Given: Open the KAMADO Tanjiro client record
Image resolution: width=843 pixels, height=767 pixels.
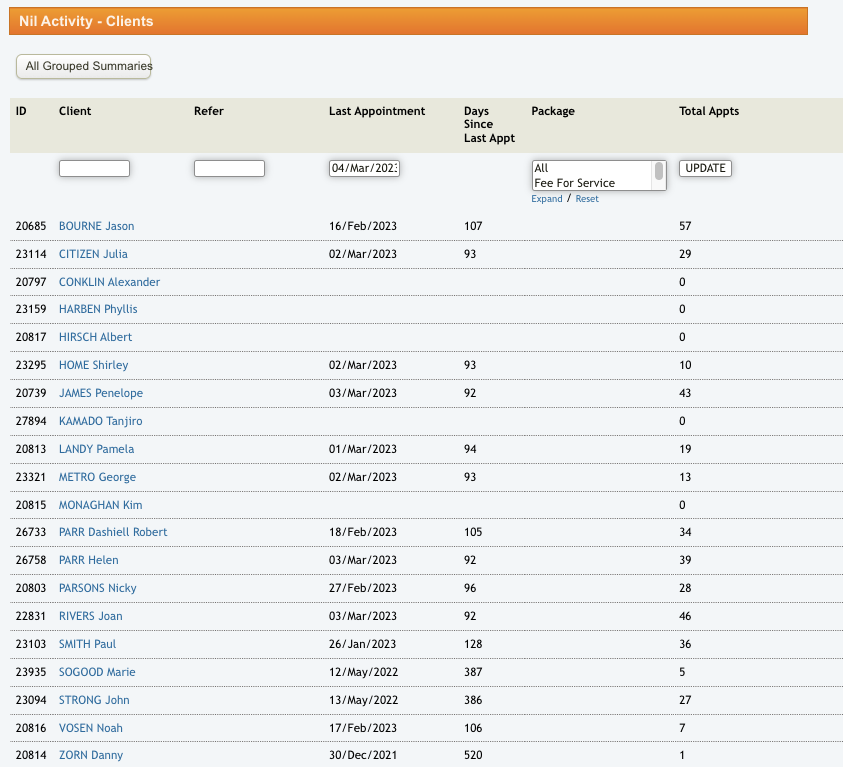Looking at the screenshot, I should coord(100,422).
